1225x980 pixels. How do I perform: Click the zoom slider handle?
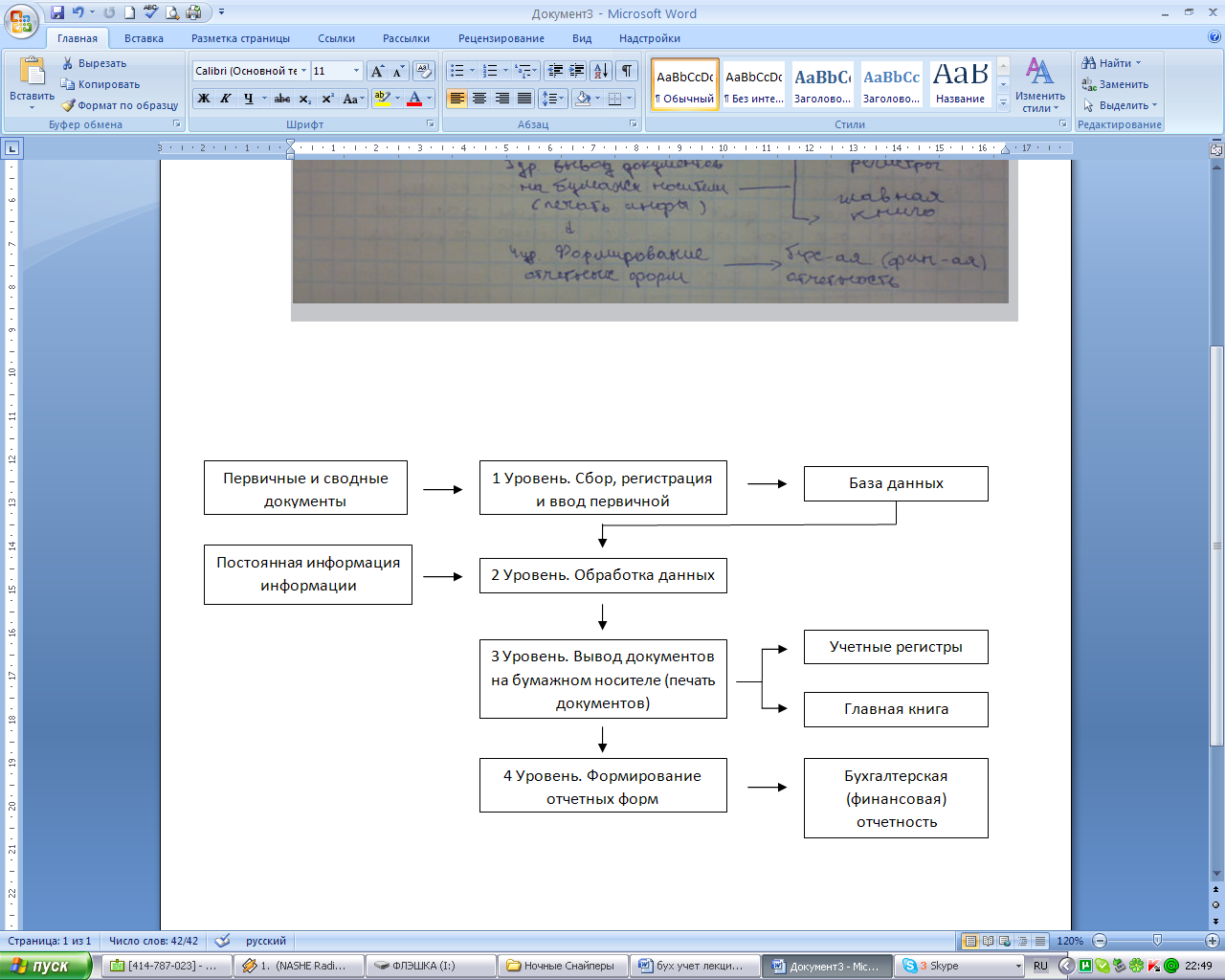1157,941
